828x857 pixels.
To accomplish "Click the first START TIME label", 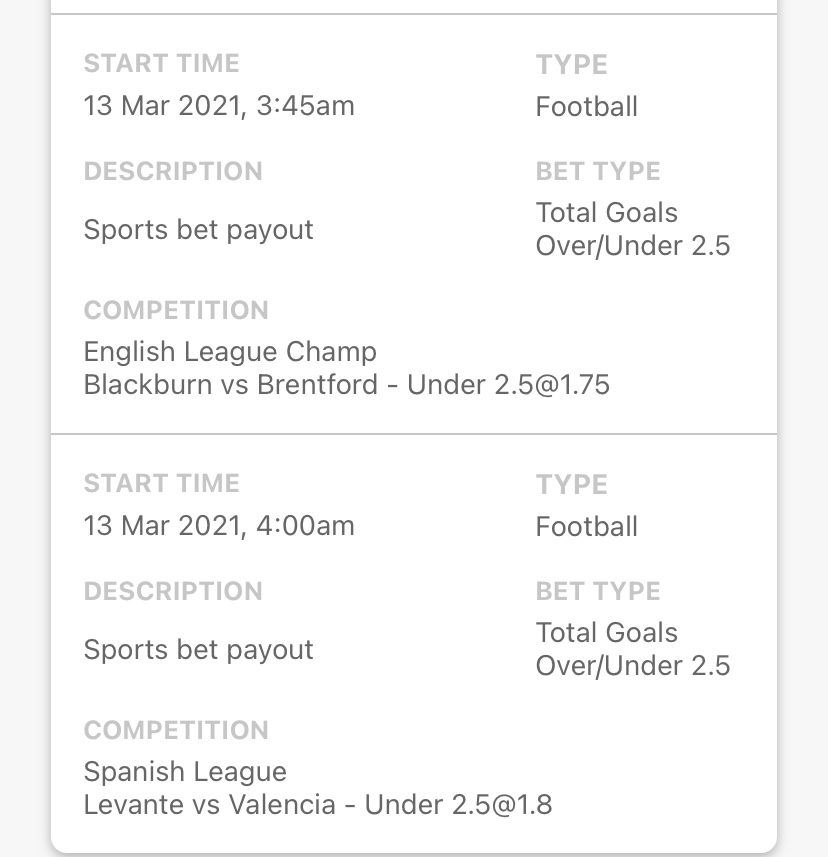I will 161,63.
